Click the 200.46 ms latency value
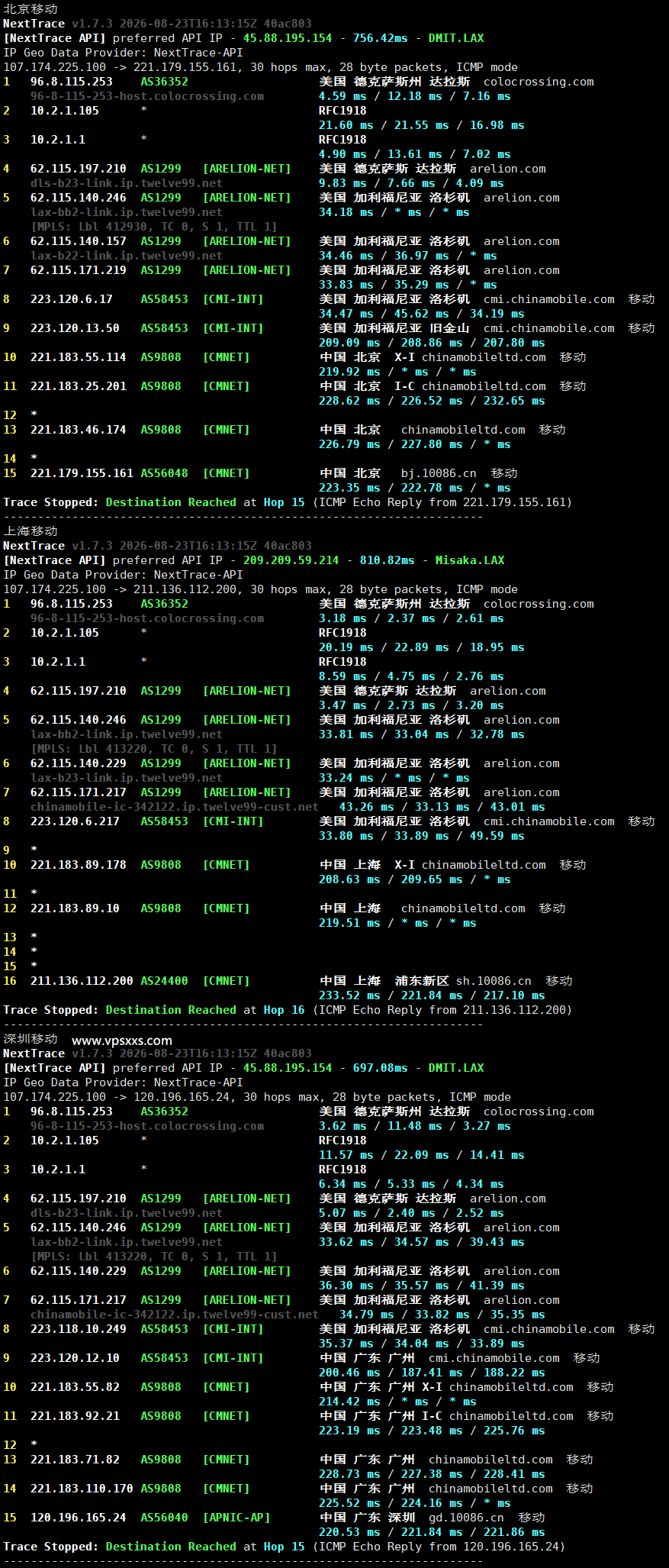Screen dimensions: 669x1568 click(x=349, y=1373)
